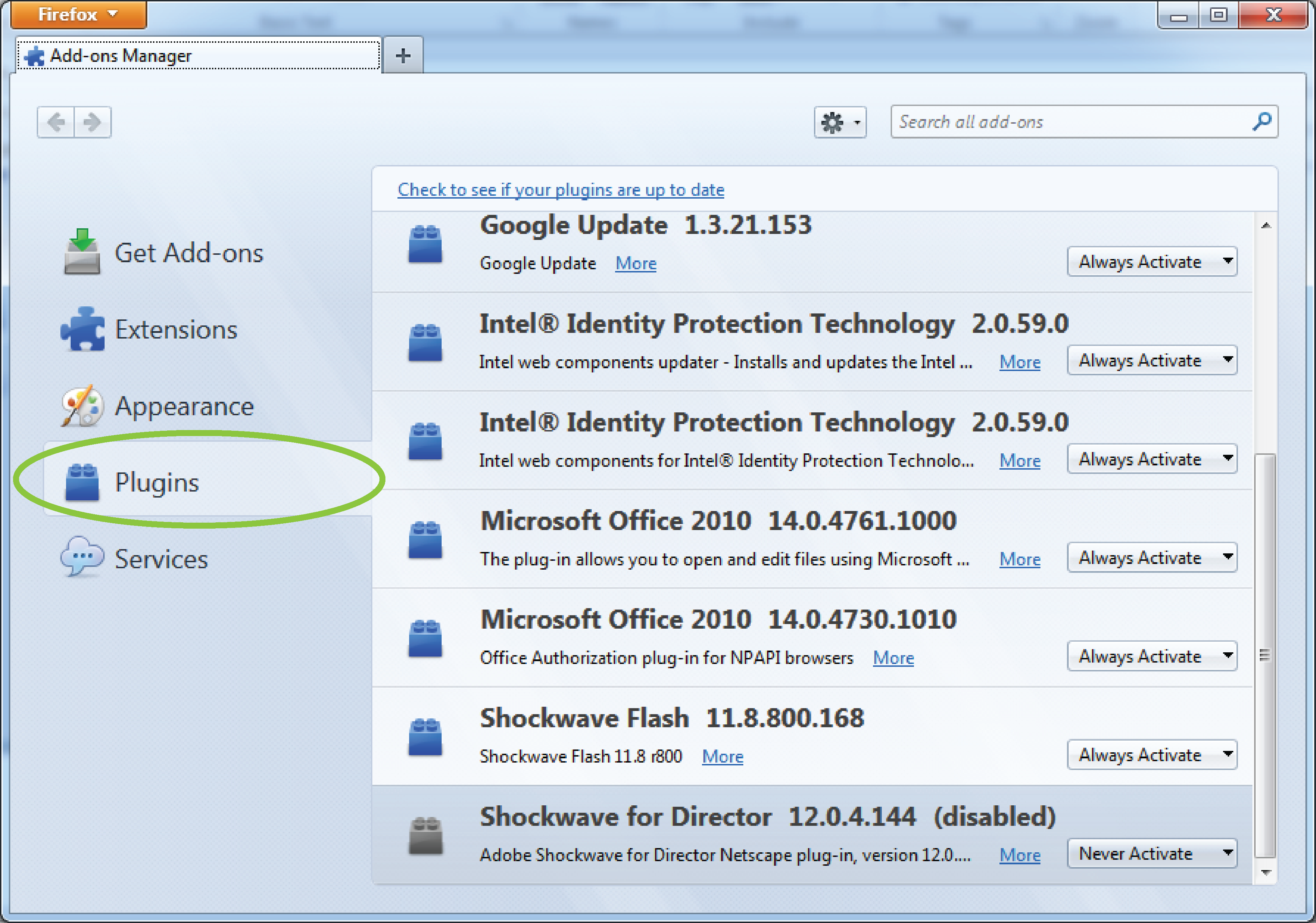Viewport: 1316px width, 923px height.
Task: Select the Plugins category
Action: click(156, 482)
